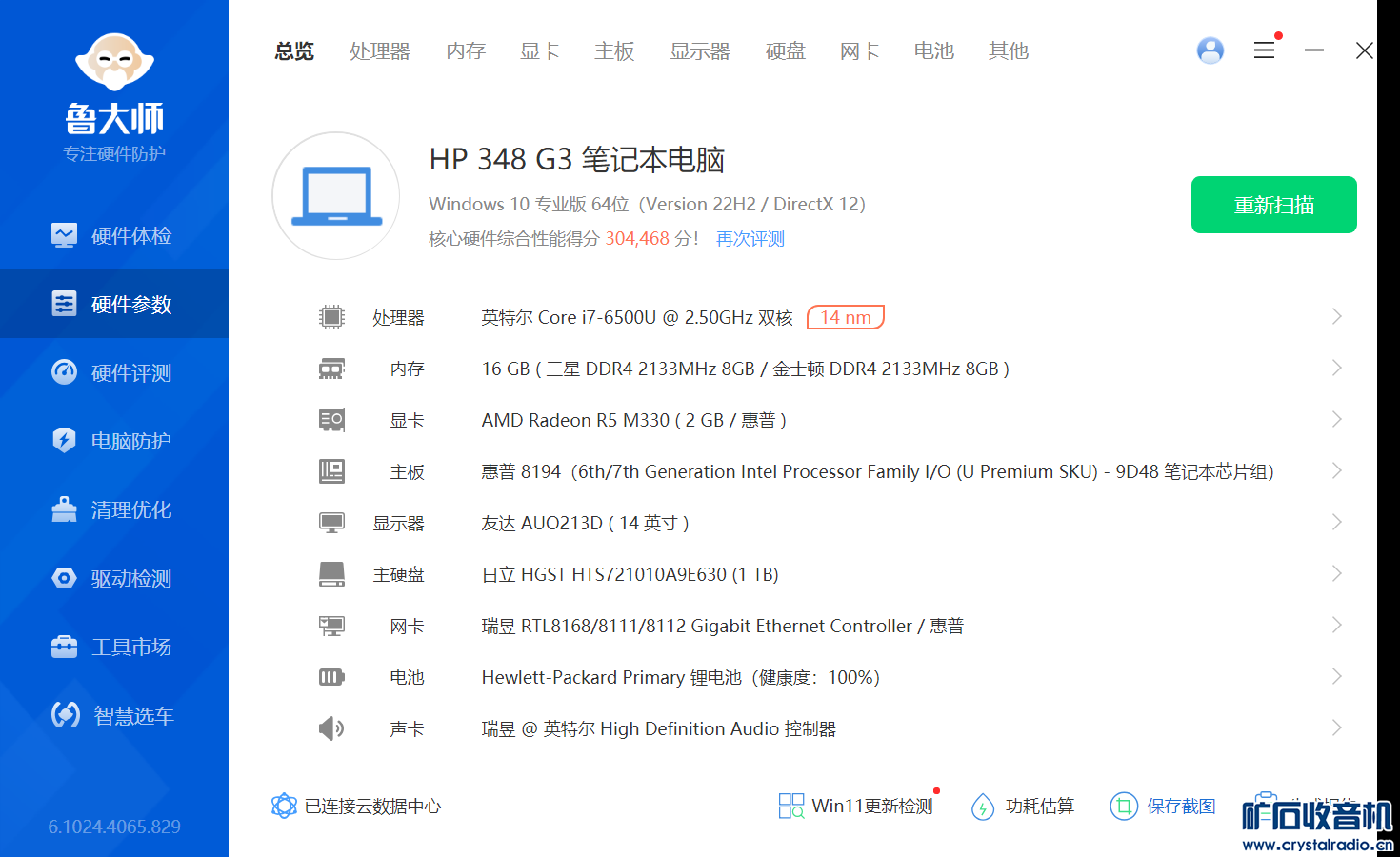This screenshot has width=1400, height=857.
Task: Switch to the 其他 tab
Action: tap(1009, 50)
